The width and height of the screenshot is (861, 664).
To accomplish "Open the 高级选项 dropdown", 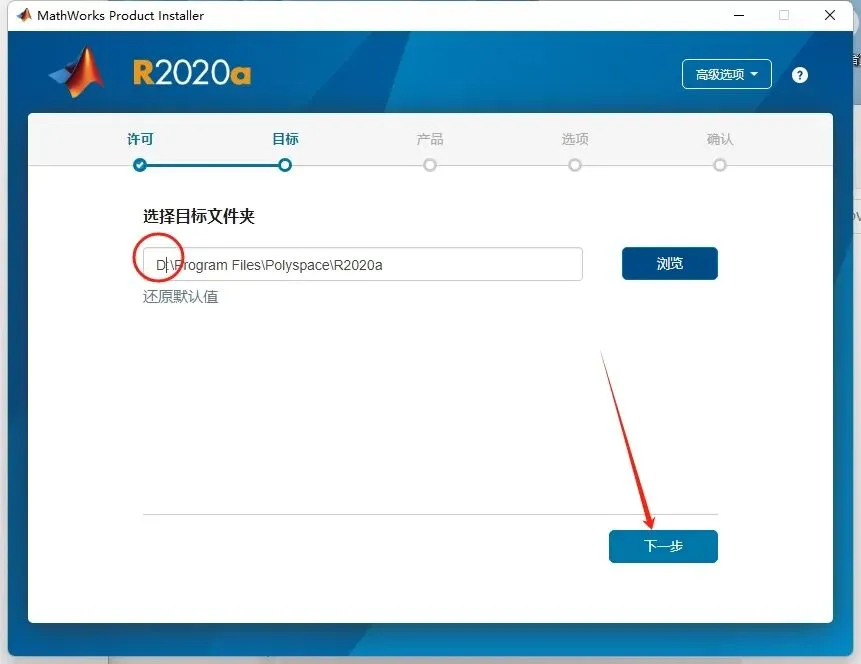I will (726, 74).
